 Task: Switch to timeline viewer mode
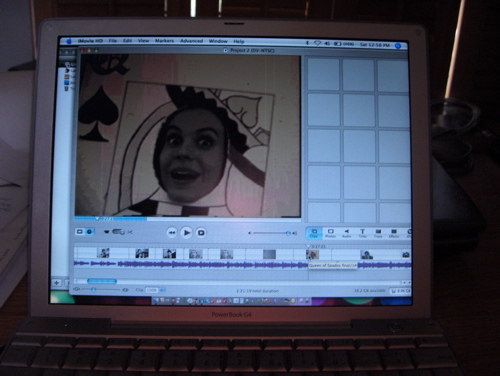89,231
